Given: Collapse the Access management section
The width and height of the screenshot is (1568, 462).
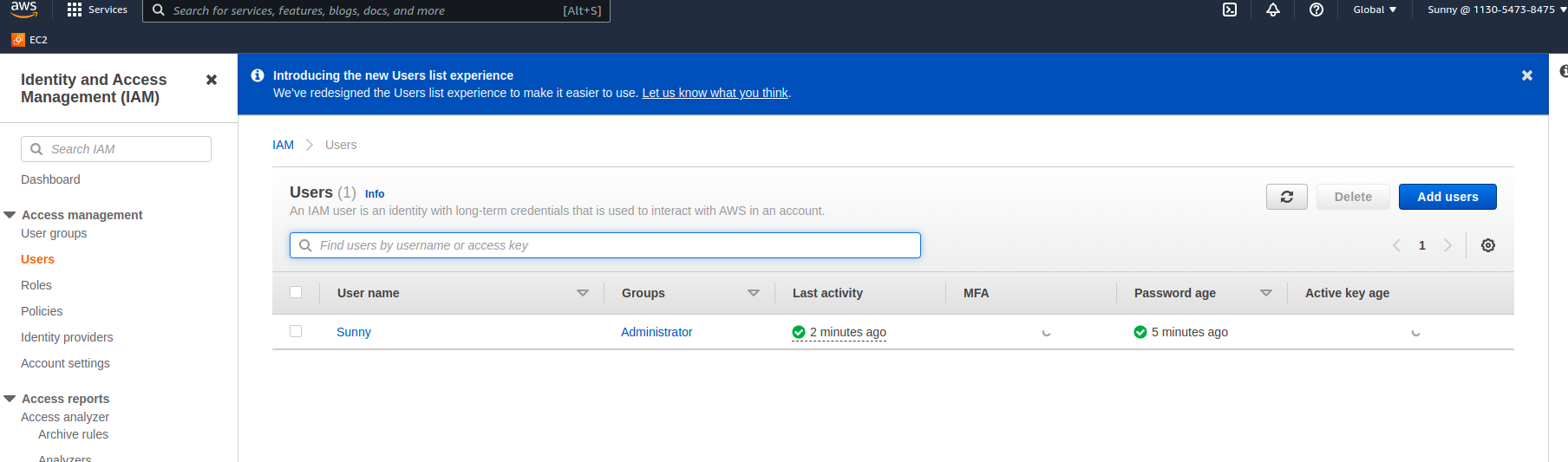Looking at the screenshot, I should (x=10, y=215).
